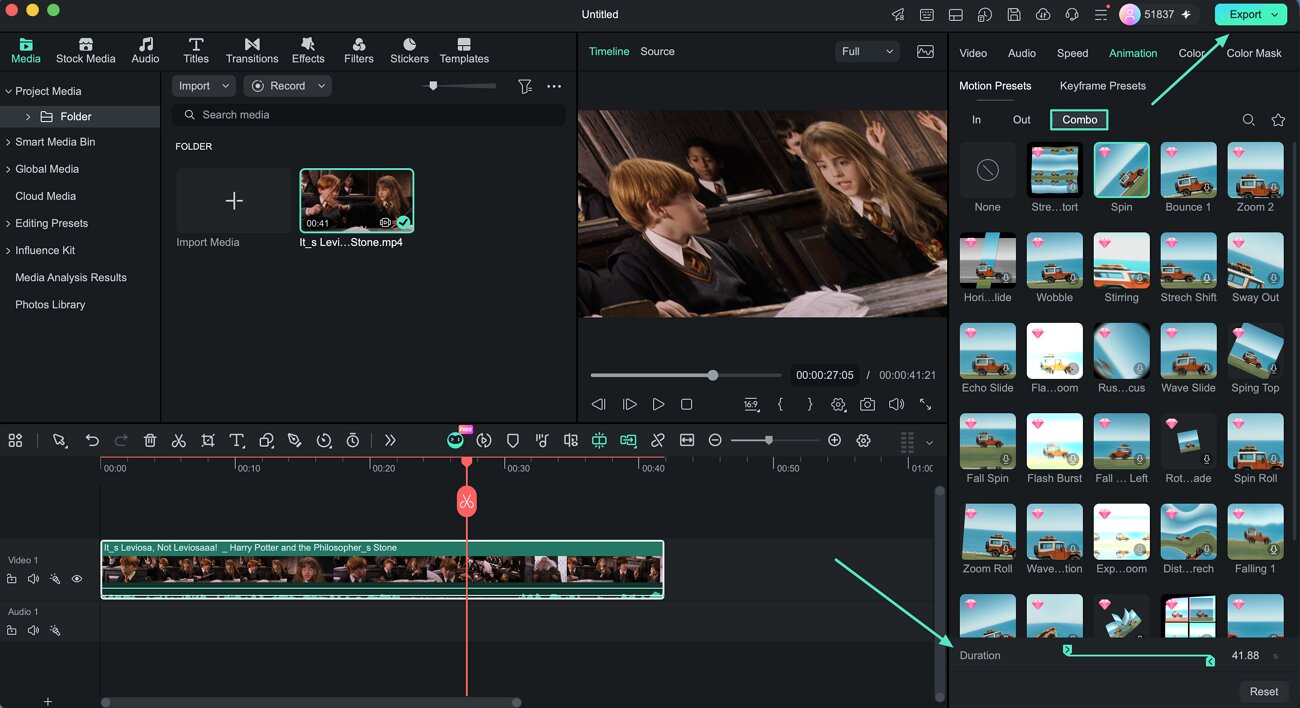This screenshot has height=708, width=1300.
Task: Expand the Smart Media Bin section
Action: pos(8,142)
